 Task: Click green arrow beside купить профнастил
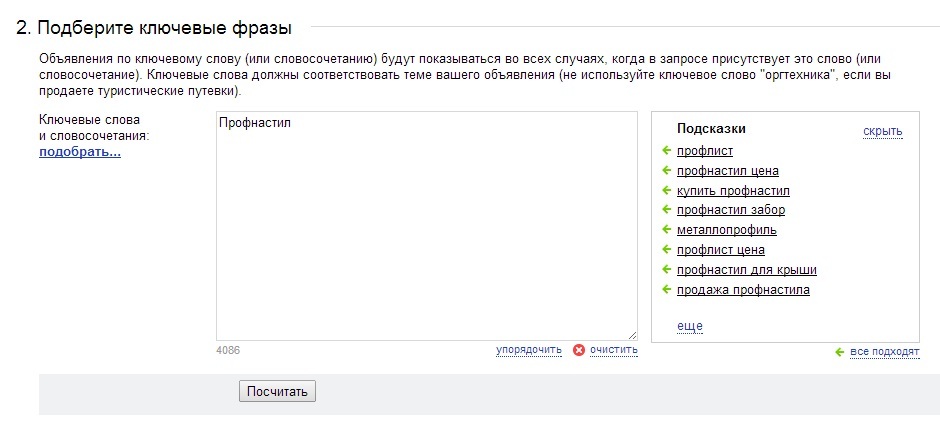(666, 190)
